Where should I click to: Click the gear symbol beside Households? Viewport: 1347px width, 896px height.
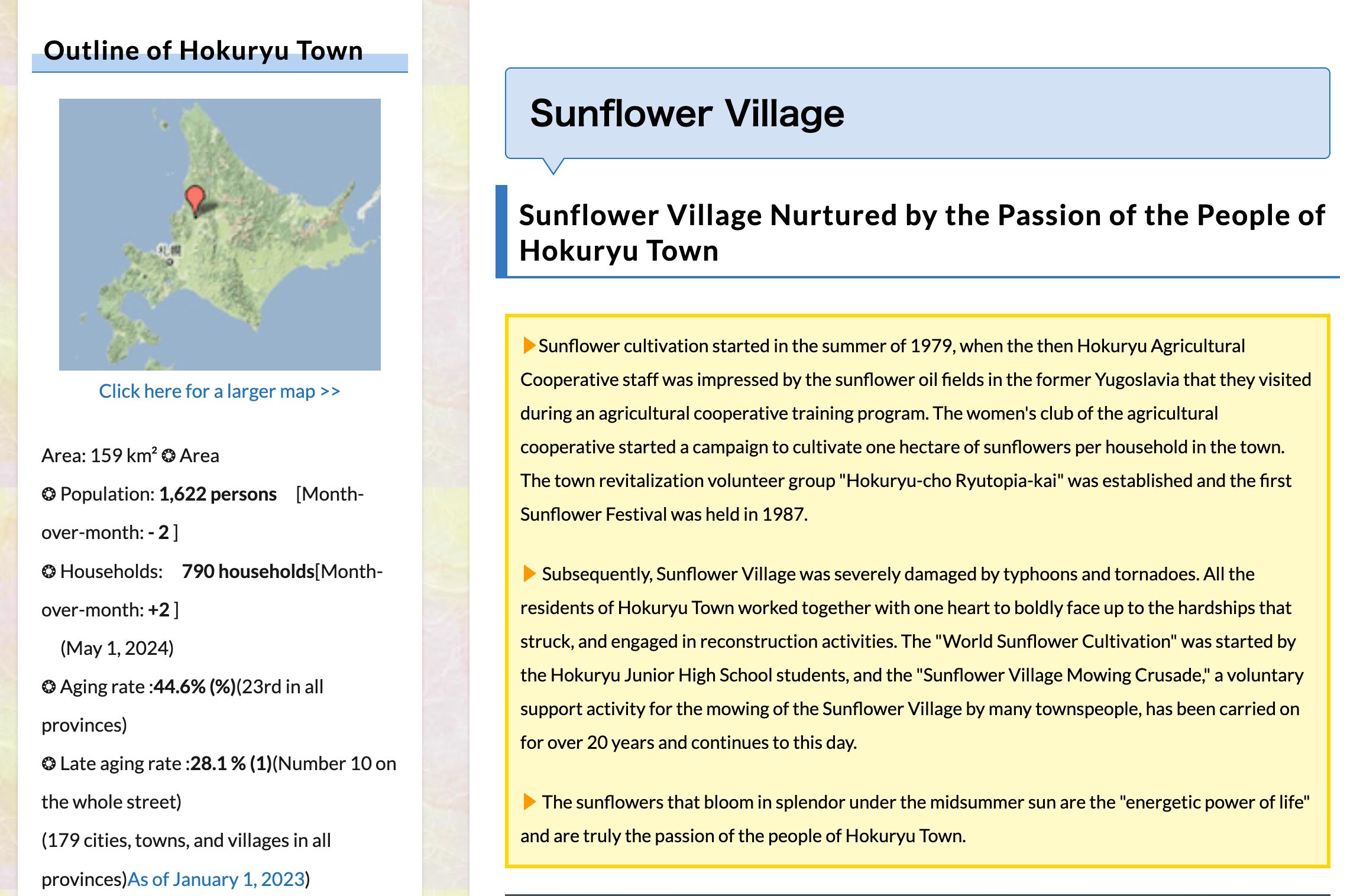48,572
